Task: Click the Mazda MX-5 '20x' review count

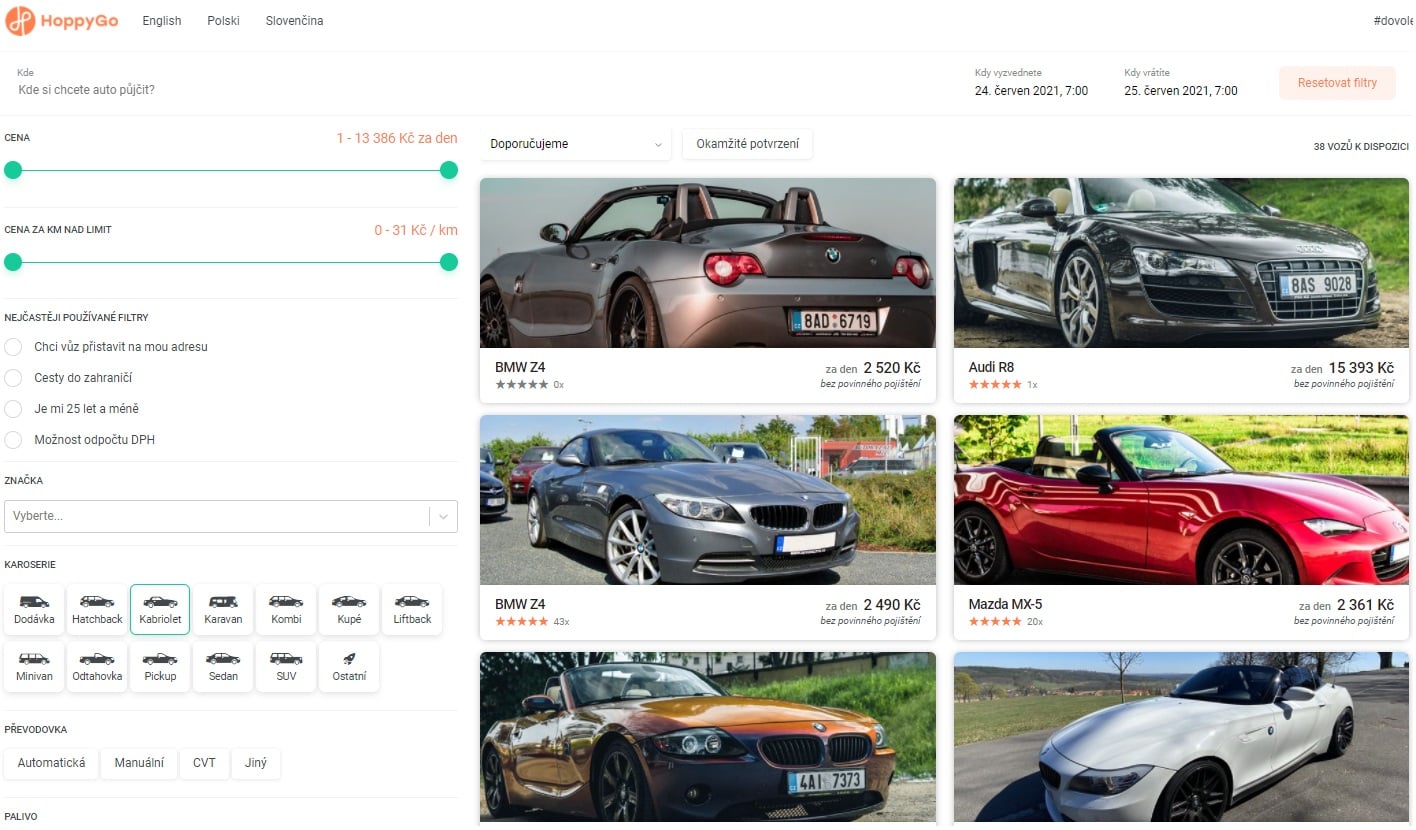Action: point(1035,622)
